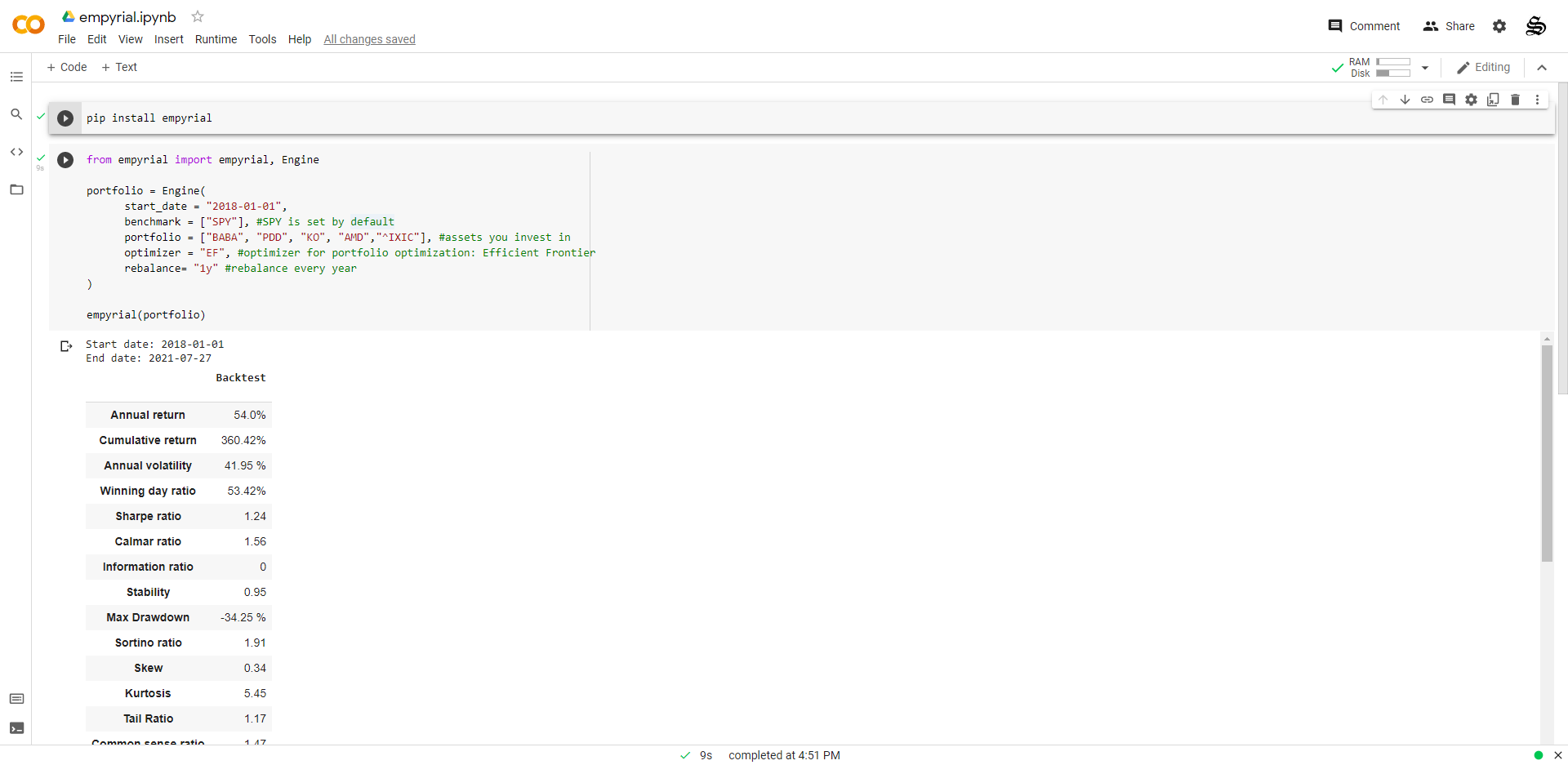Click the All changes saved link
Image resolution: width=1568 pixels, height=765 pixels.
[x=369, y=39]
